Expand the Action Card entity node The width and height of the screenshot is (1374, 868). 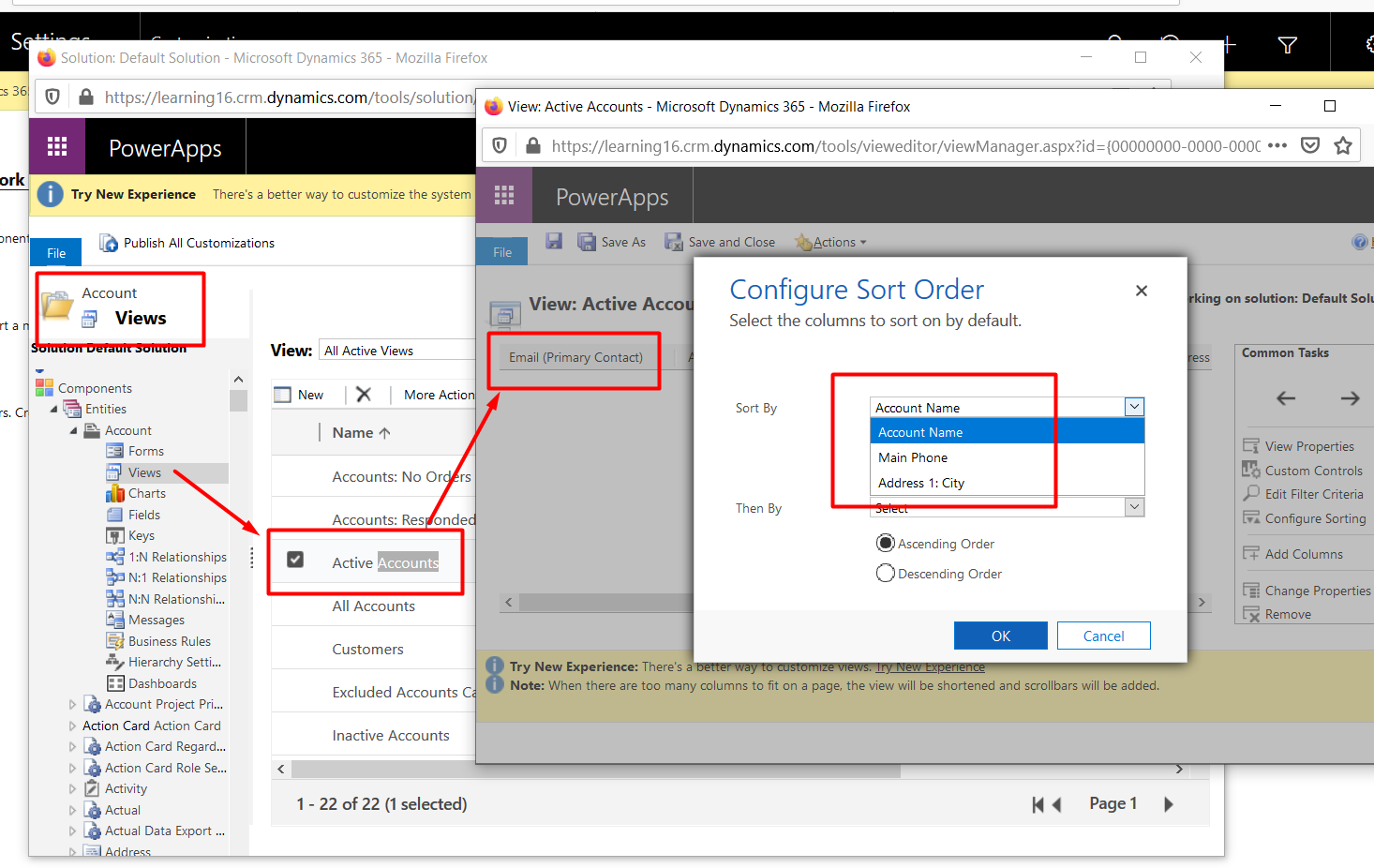(72, 726)
